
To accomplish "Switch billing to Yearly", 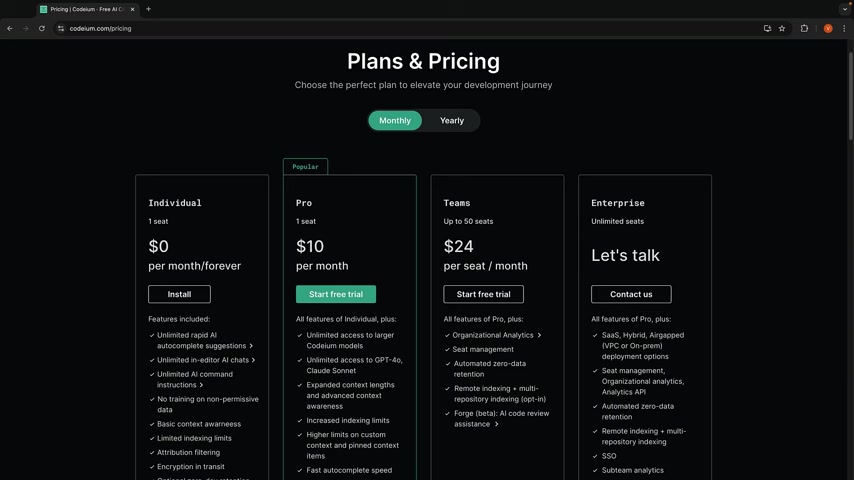I will [452, 120].
